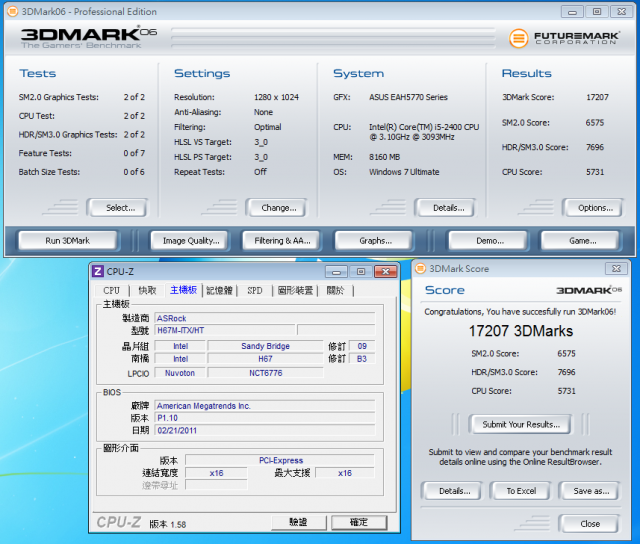
Task: Switch to the 快取 tab in CPU-Z
Action: tap(147, 291)
